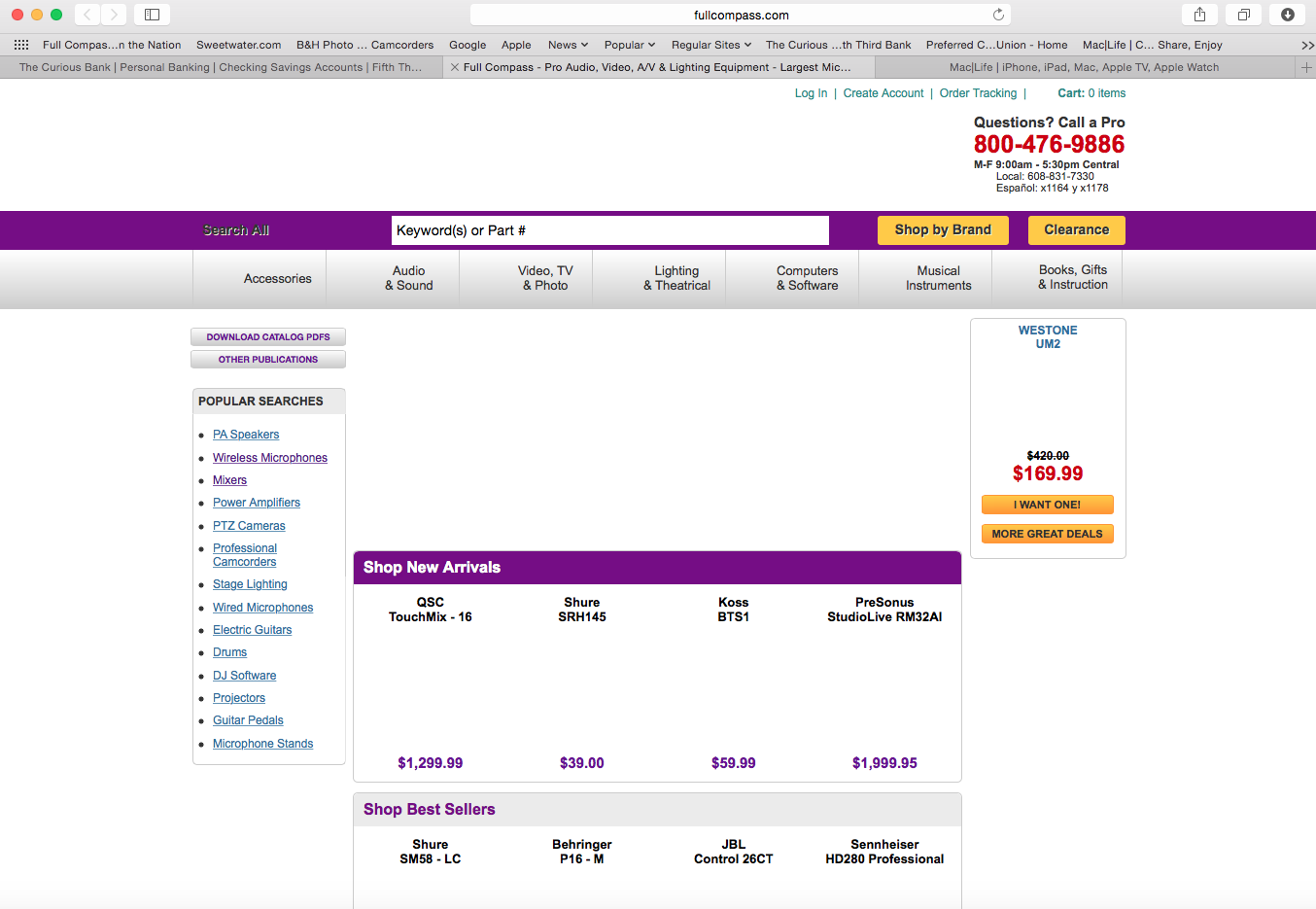Viewport: 1316px width, 909px height.
Task: Open the PTZ Cameras popular search
Action: click(x=249, y=526)
